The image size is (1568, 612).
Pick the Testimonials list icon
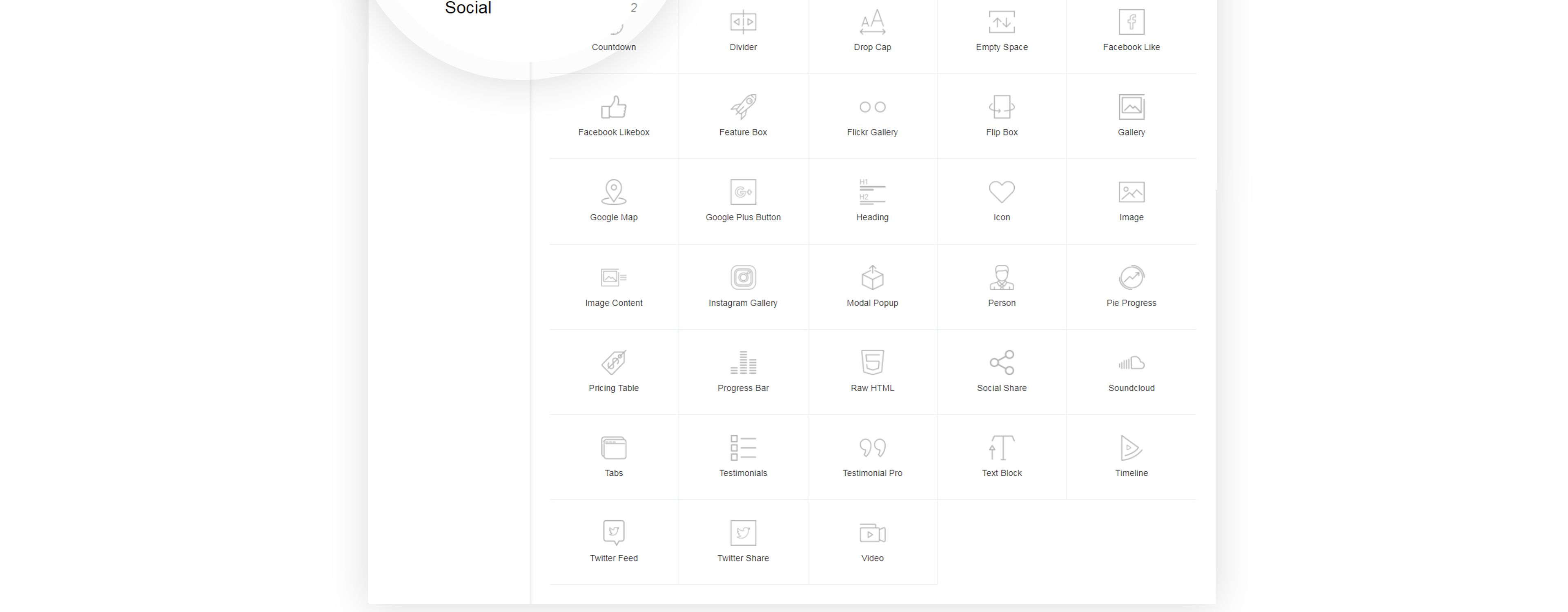click(743, 448)
